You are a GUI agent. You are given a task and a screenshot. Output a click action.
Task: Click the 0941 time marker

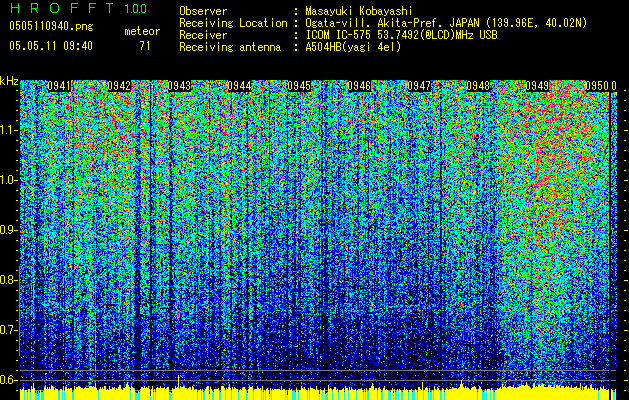[59, 86]
